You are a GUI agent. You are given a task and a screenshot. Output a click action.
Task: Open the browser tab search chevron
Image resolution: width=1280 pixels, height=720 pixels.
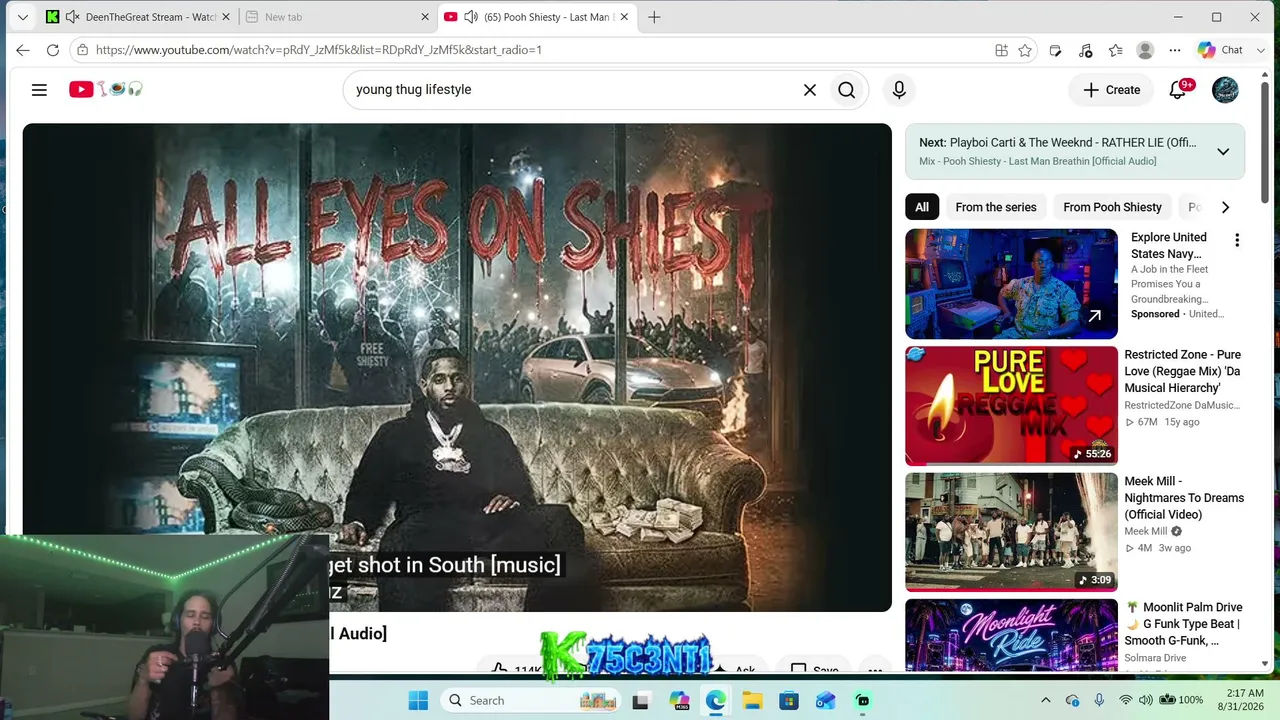coord(23,17)
